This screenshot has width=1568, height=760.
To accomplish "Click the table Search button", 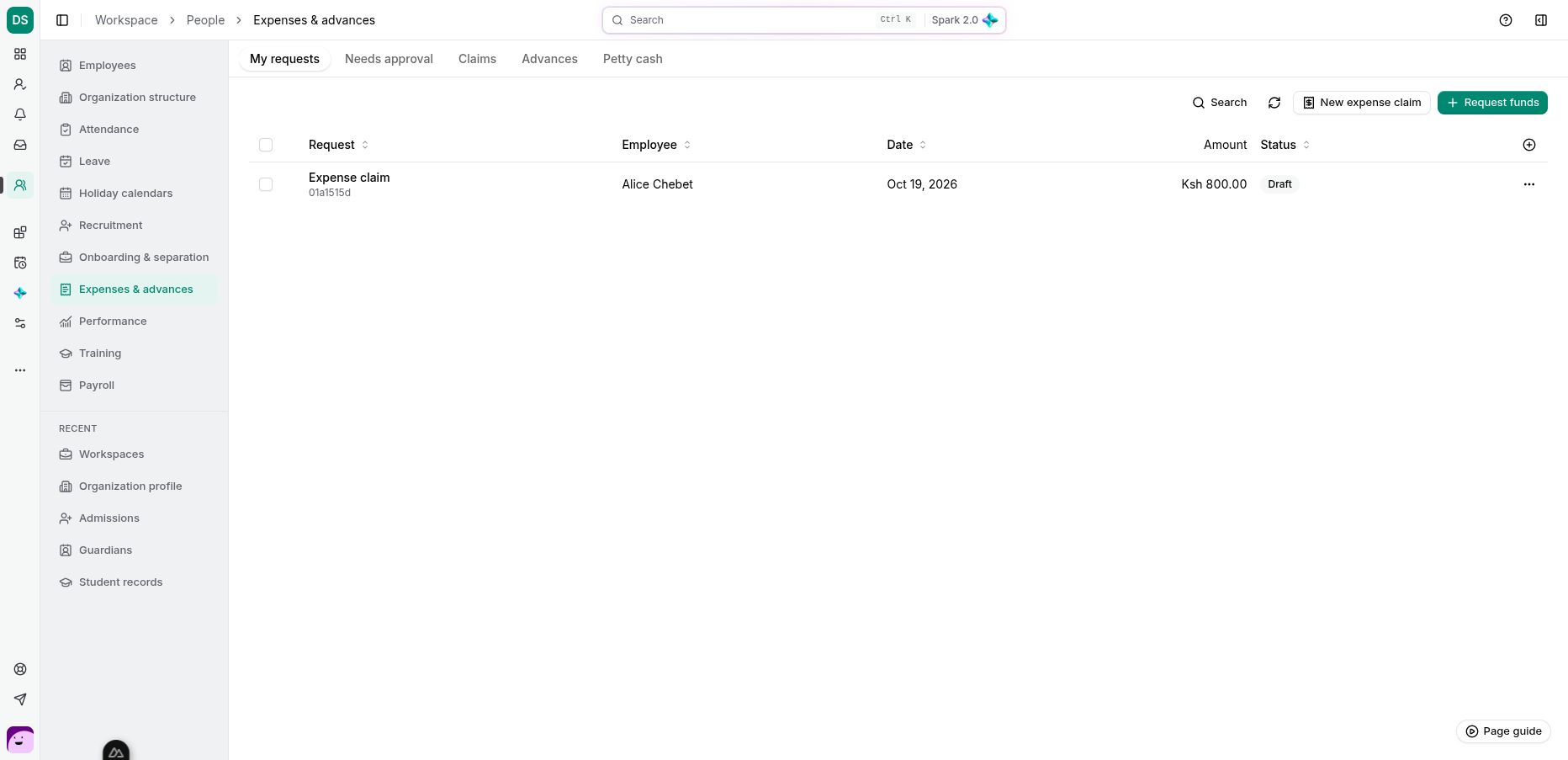I will tap(1220, 103).
